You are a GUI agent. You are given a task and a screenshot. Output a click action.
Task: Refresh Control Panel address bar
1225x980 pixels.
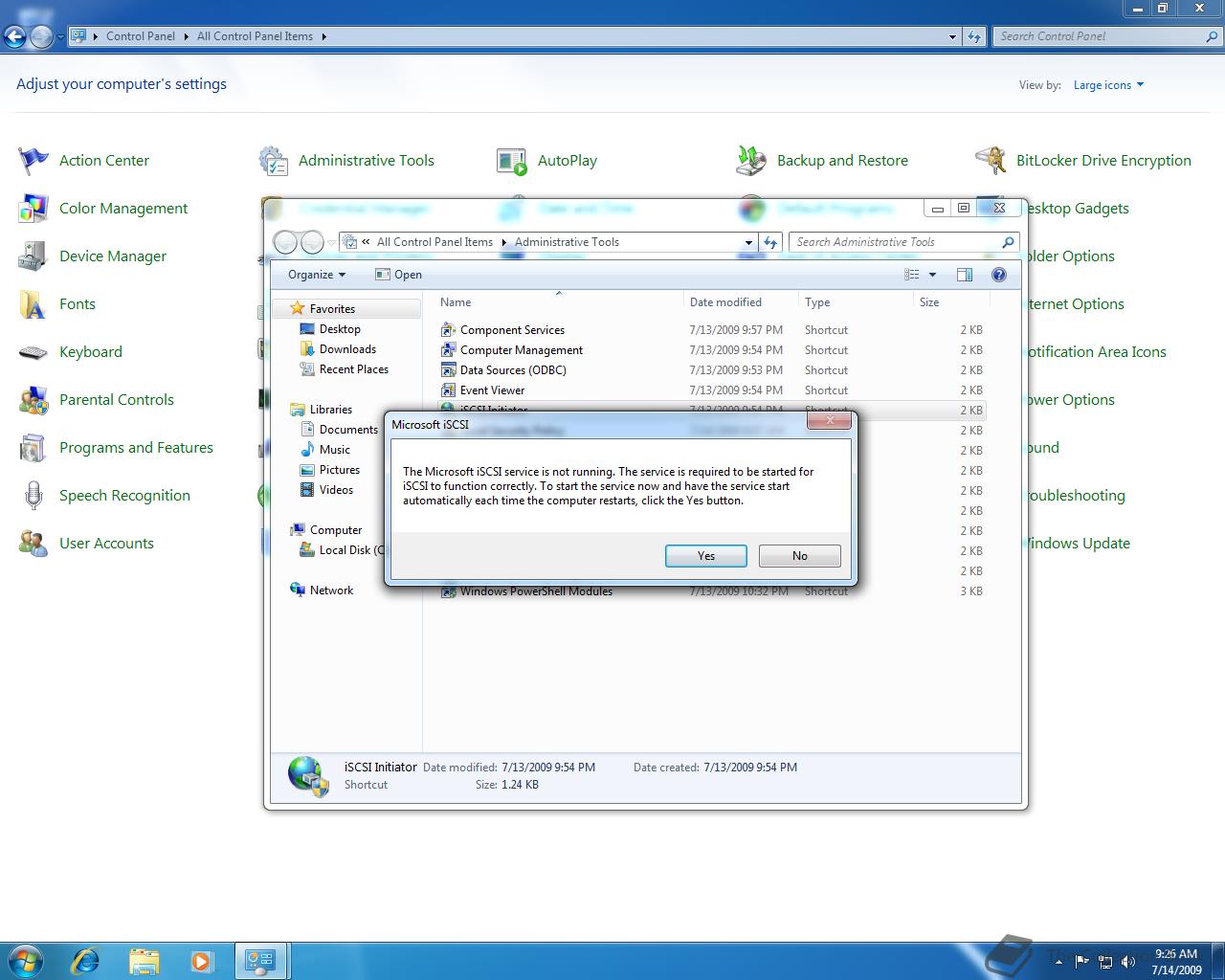(974, 36)
